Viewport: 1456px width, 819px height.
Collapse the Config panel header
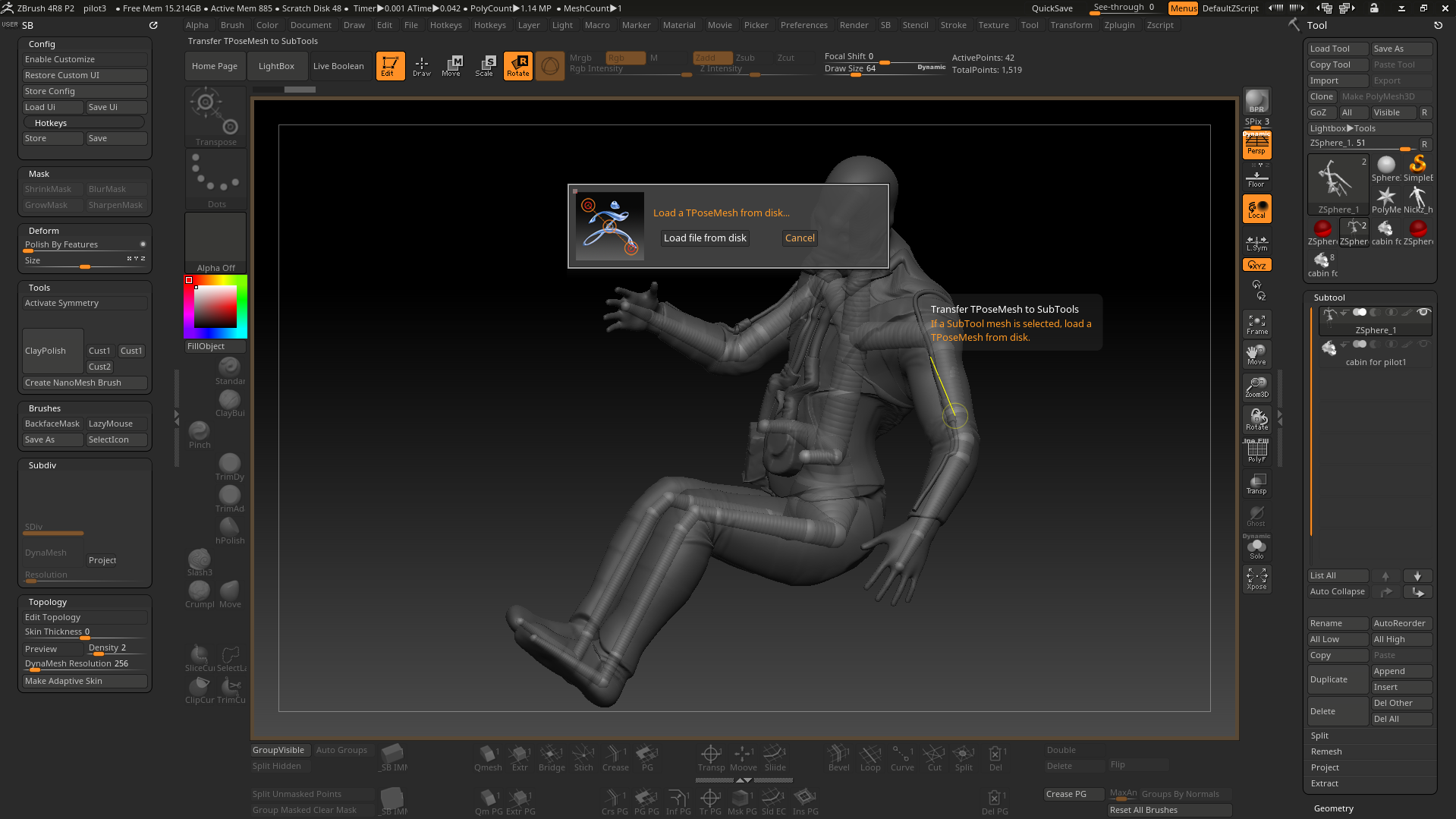42,44
